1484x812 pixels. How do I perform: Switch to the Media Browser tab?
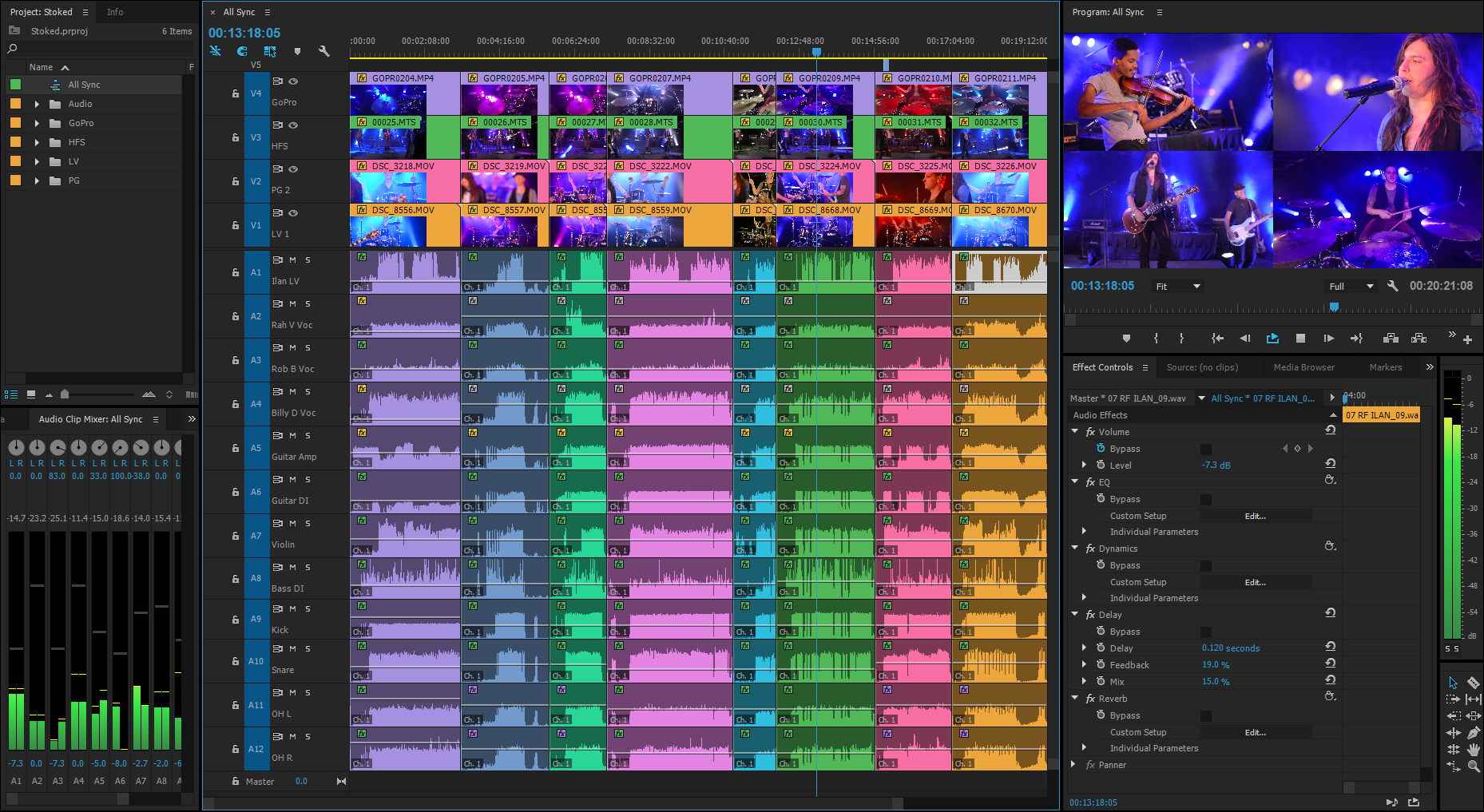1303,367
